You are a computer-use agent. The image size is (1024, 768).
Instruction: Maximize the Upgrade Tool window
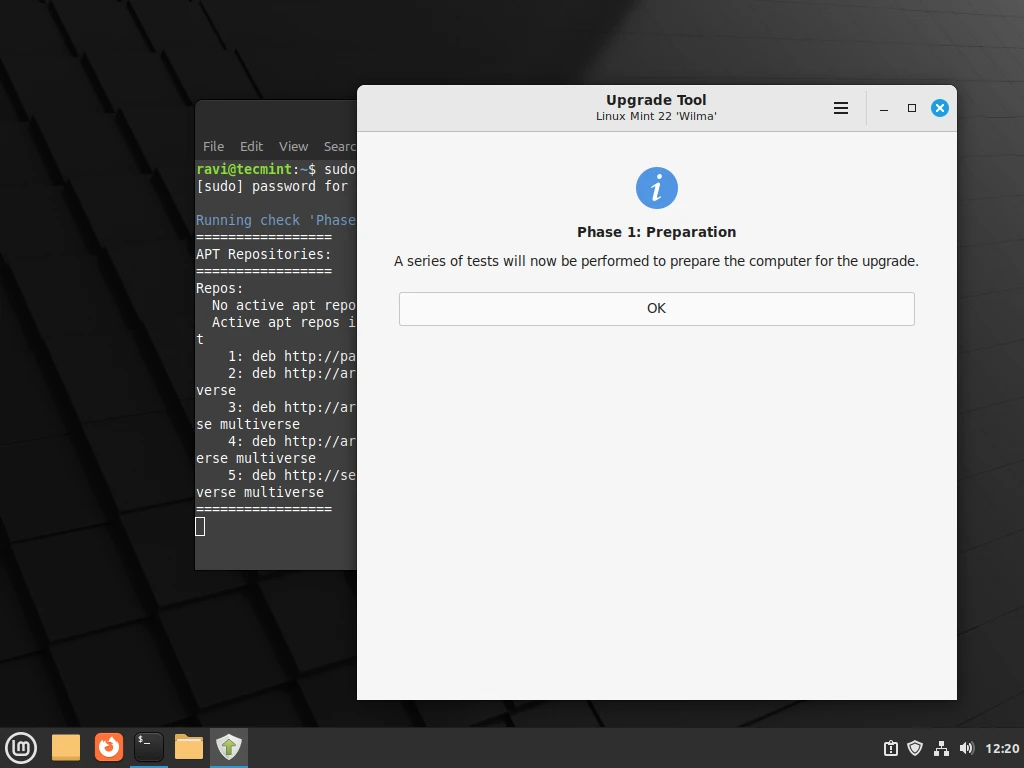coord(911,108)
